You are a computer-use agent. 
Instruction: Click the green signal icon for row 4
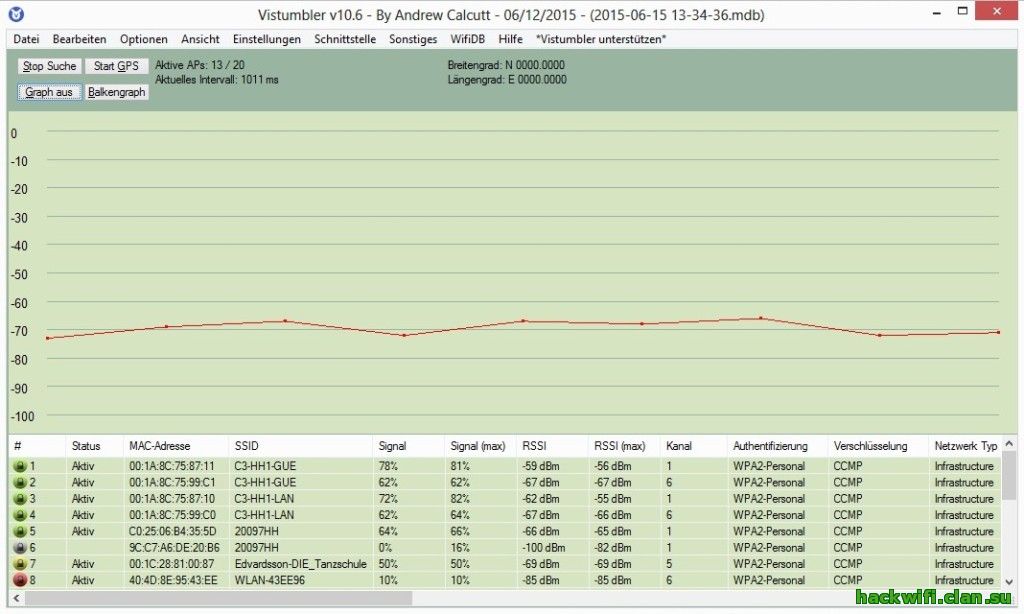coord(20,515)
